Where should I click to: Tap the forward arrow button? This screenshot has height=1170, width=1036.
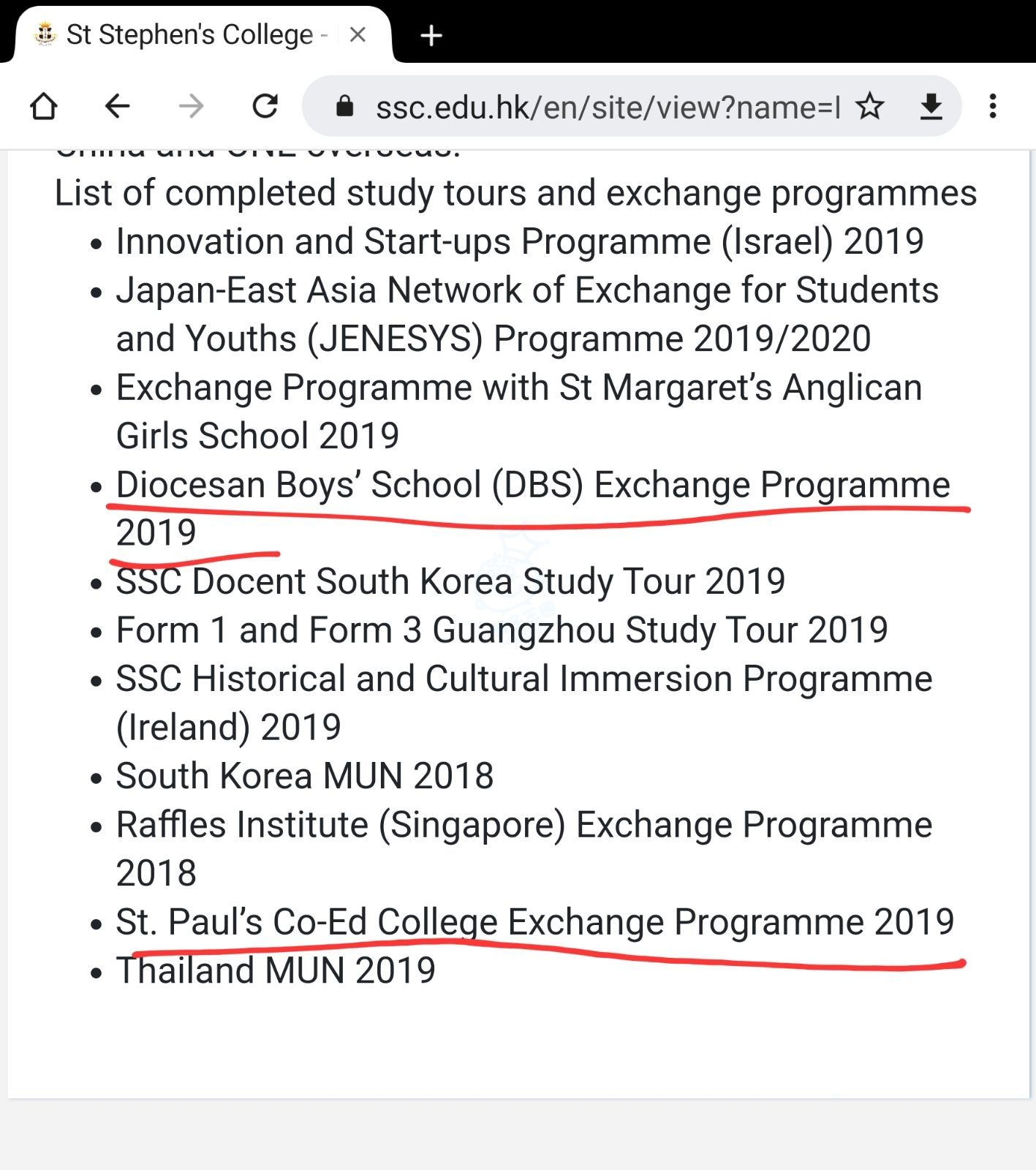[x=192, y=107]
